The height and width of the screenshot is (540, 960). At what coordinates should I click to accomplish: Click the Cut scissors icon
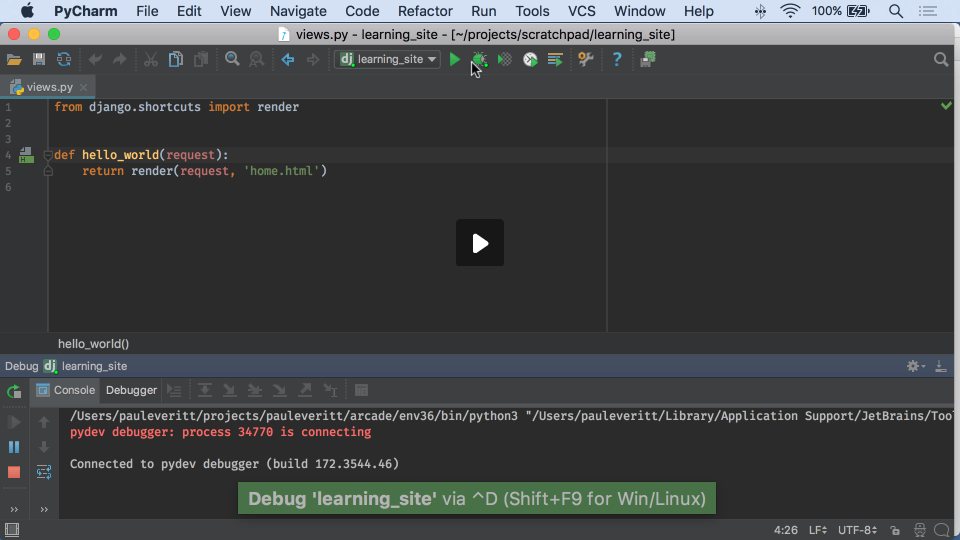click(151, 59)
